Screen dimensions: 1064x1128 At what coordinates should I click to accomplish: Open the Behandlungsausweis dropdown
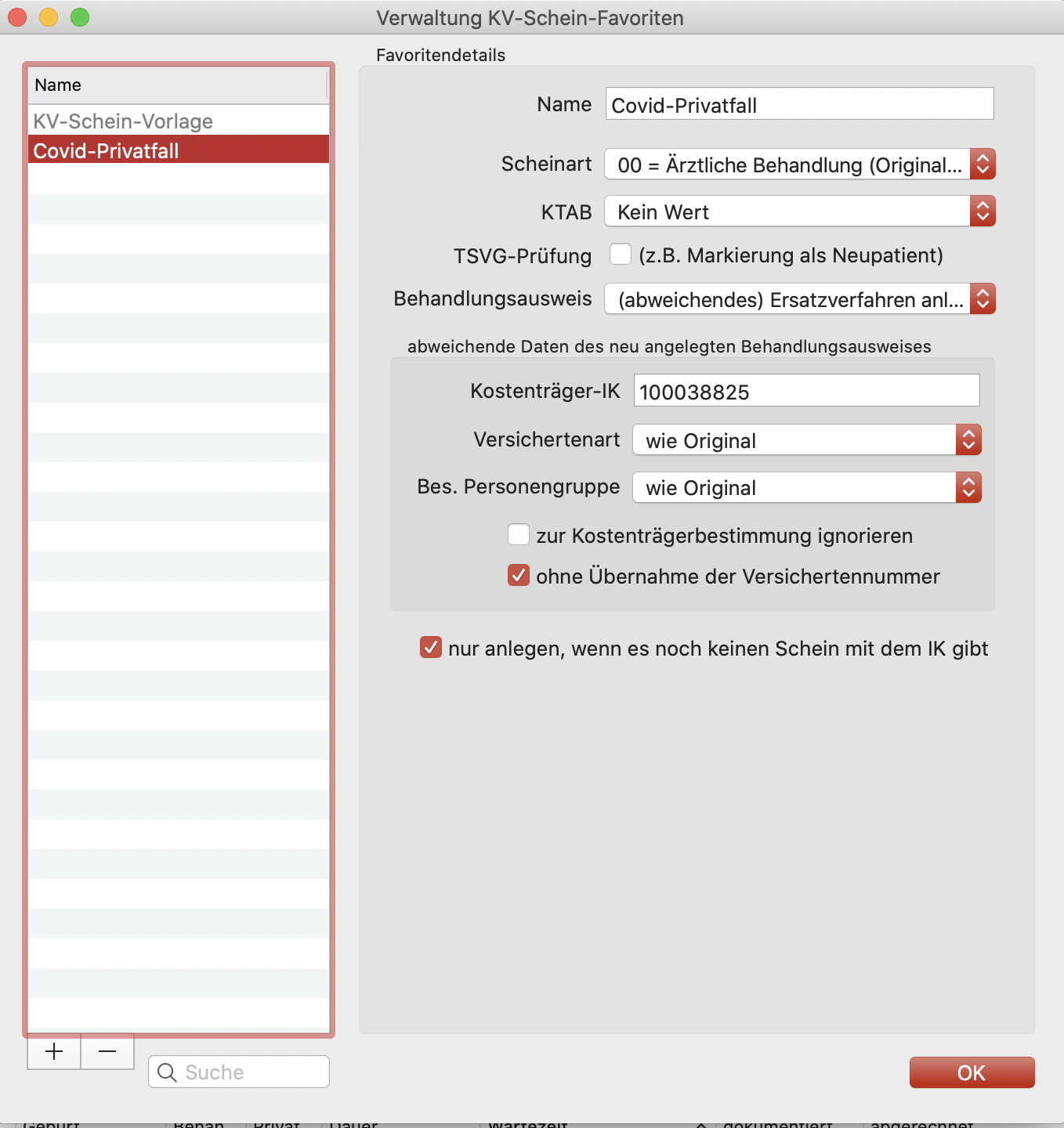800,299
